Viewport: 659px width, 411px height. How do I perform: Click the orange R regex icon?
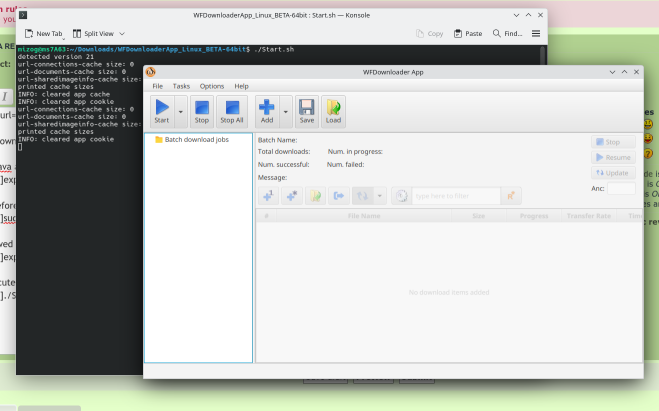(x=511, y=196)
